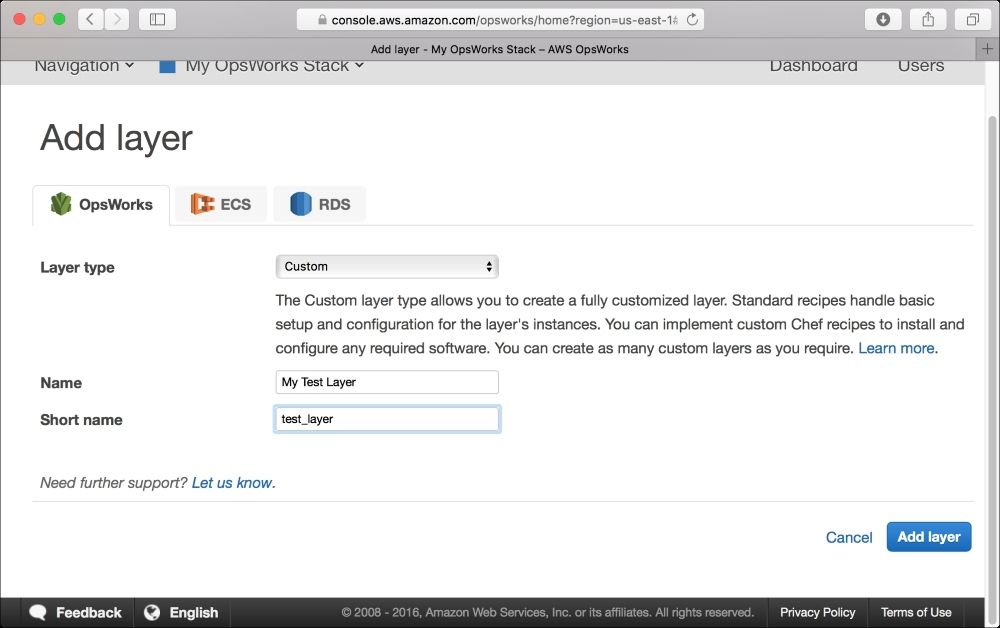Switch to the ECS tab
The width and height of the screenshot is (1000, 628).
coord(221,204)
